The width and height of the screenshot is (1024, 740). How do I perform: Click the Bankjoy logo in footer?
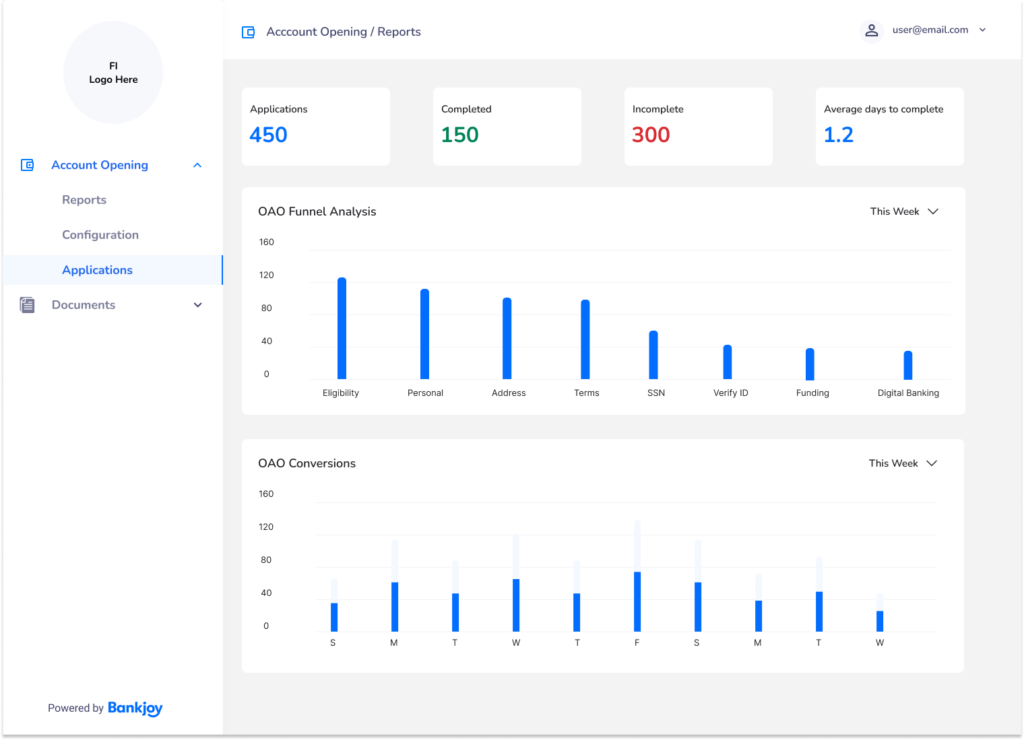point(135,708)
